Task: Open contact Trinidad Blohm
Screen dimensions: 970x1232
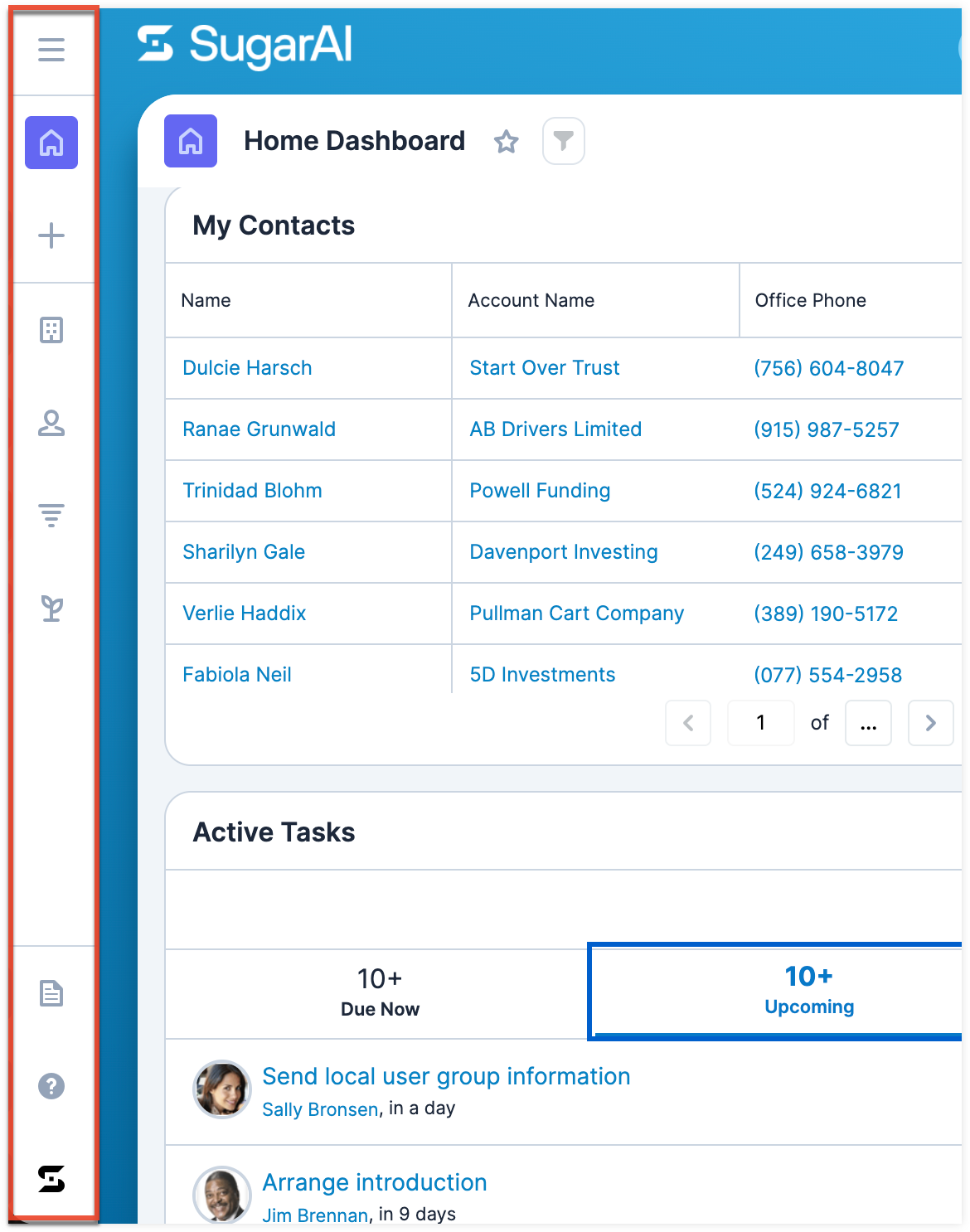Action: pyautogui.click(x=252, y=491)
